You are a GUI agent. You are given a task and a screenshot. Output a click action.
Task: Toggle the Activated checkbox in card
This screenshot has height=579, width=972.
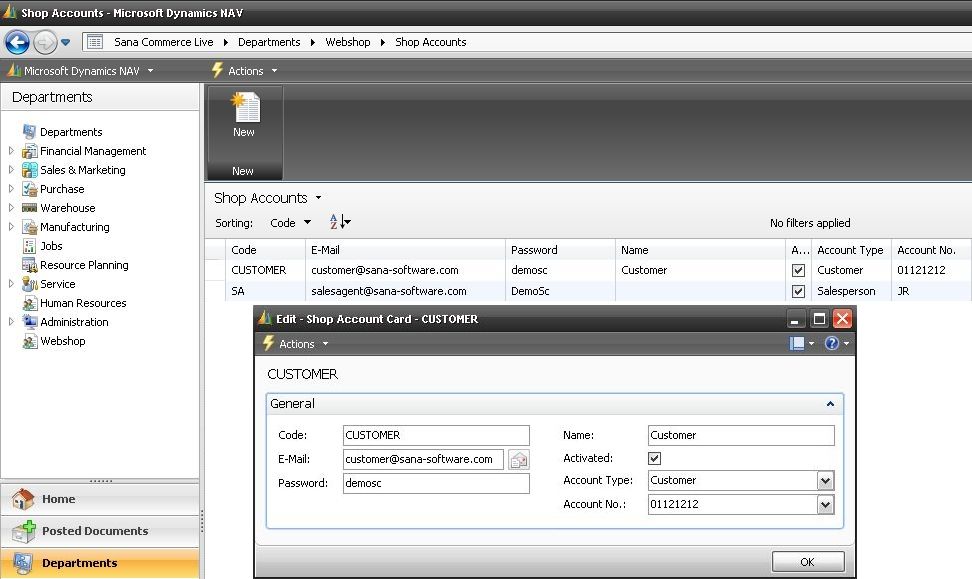(655, 458)
